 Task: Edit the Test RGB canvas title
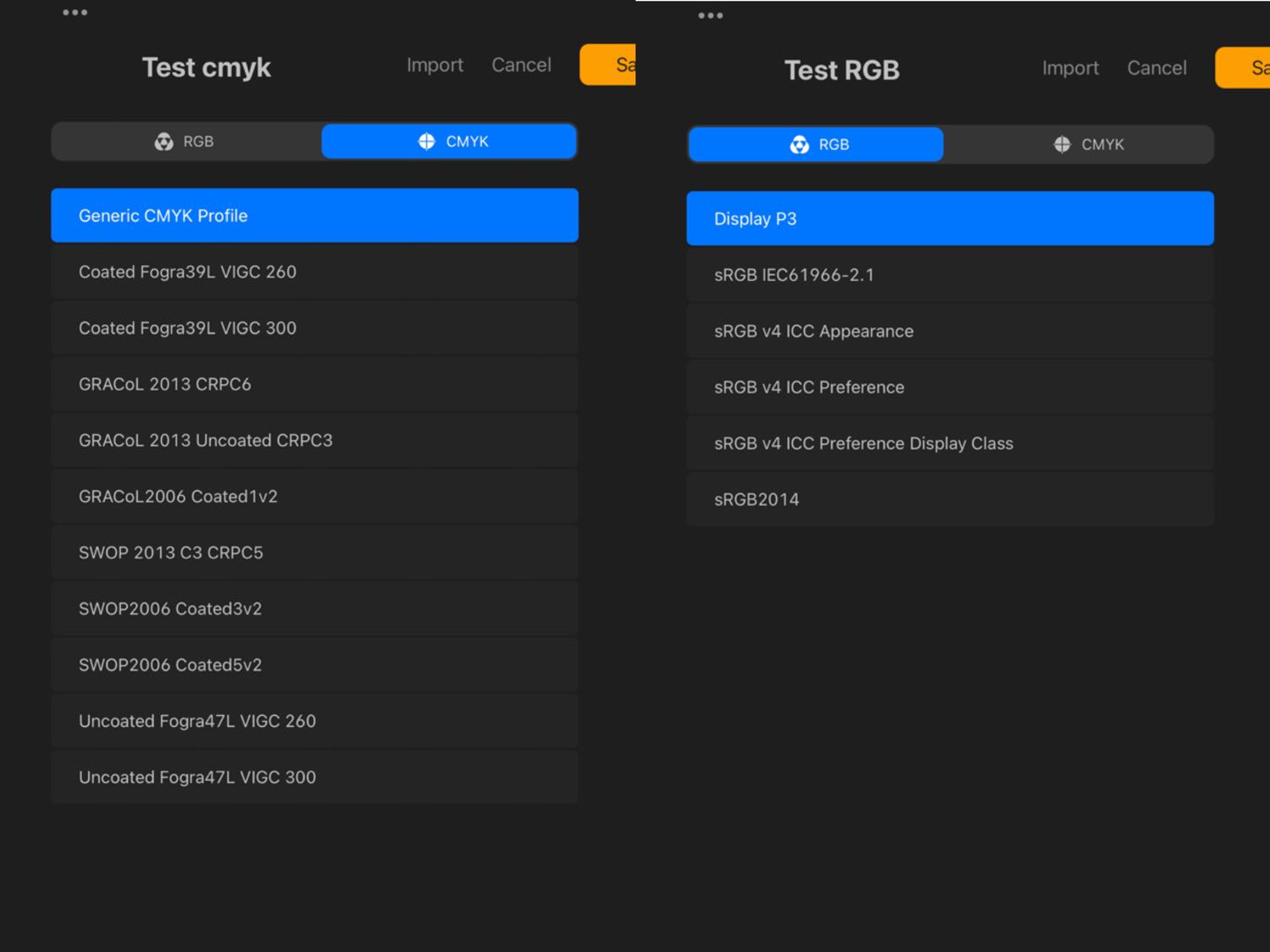pyautogui.click(x=842, y=70)
